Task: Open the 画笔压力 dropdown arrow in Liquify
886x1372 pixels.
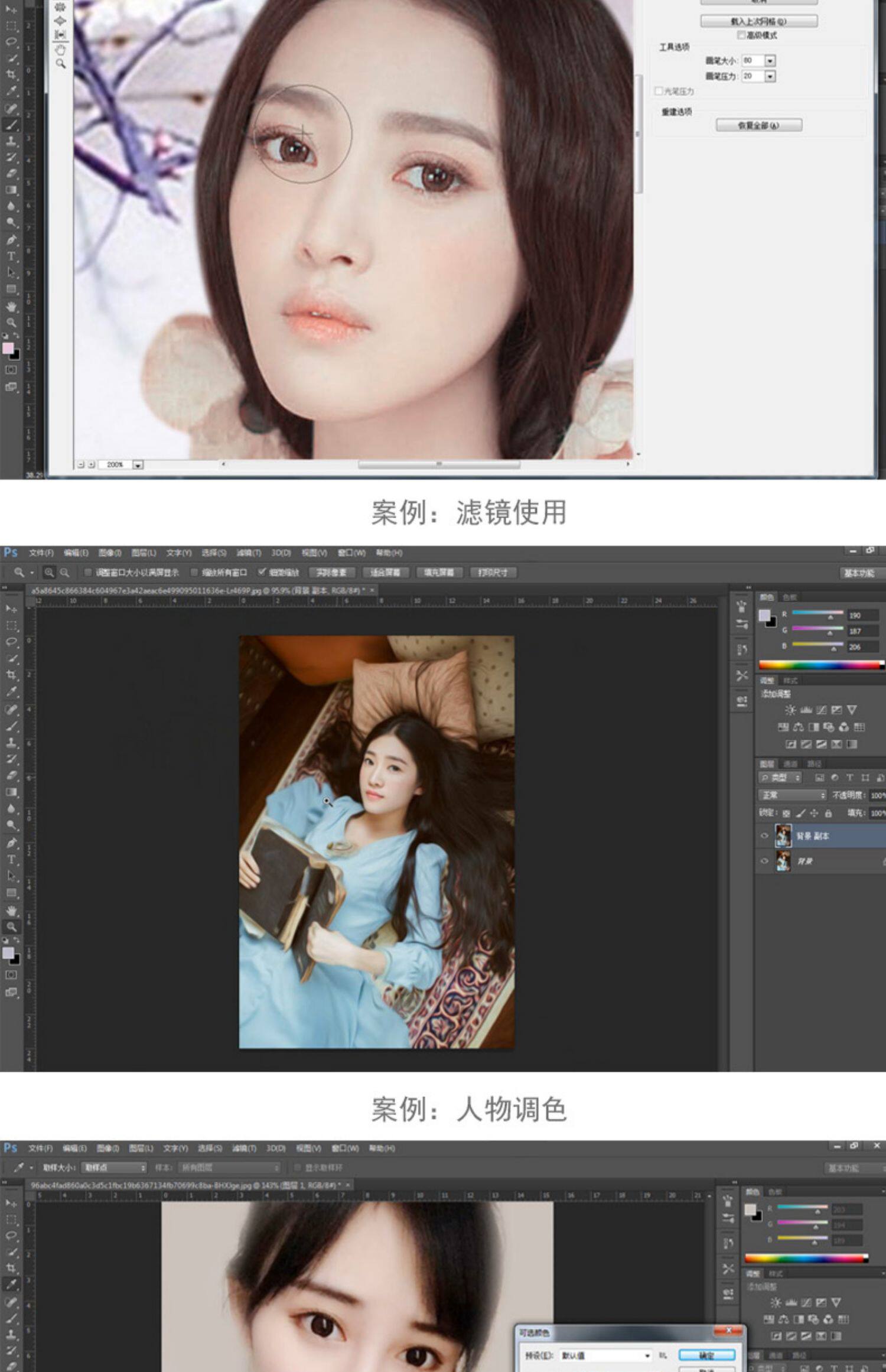Action: [770, 76]
